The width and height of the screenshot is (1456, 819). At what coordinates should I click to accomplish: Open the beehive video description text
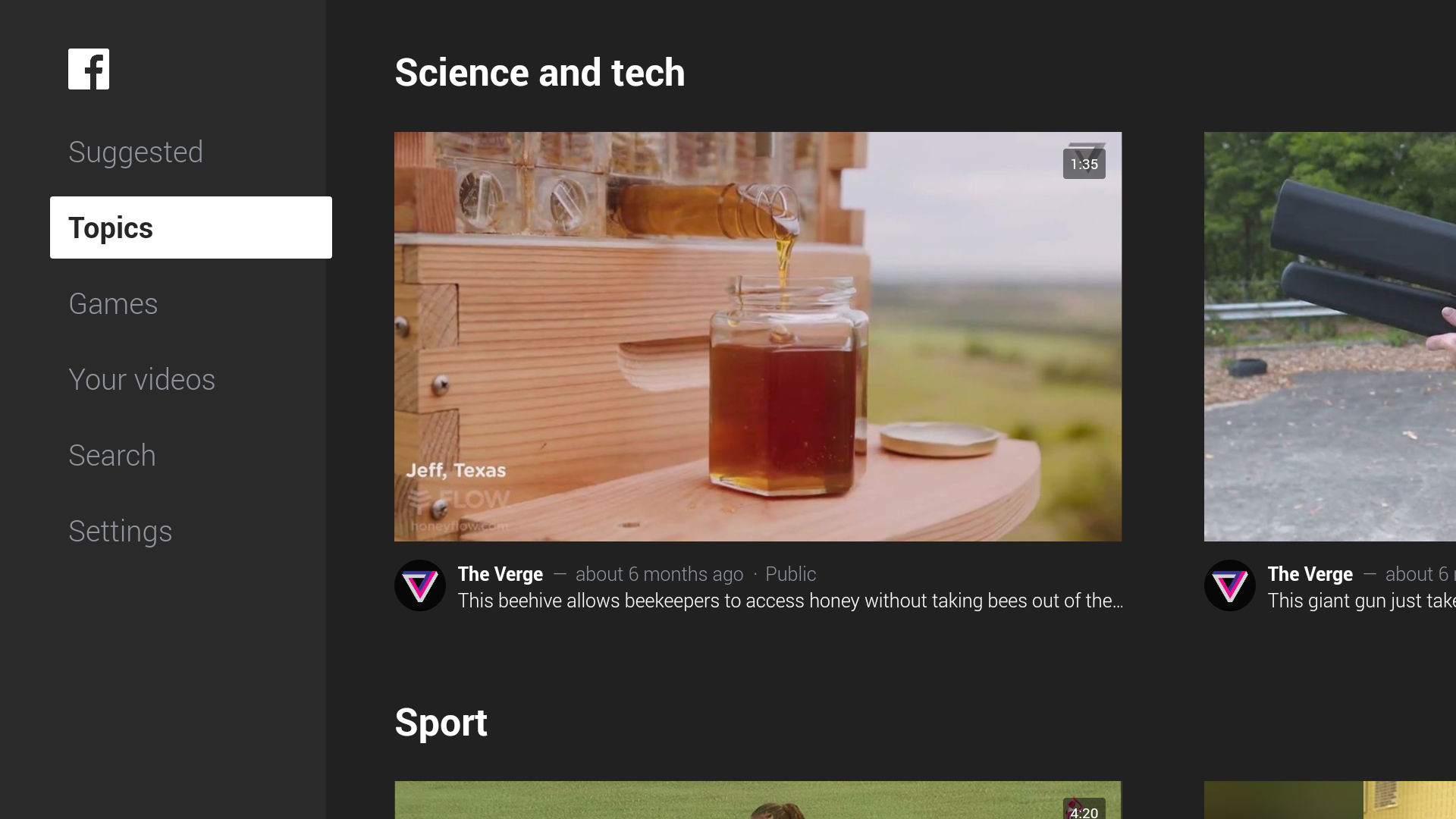pyautogui.click(x=790, y=601)
